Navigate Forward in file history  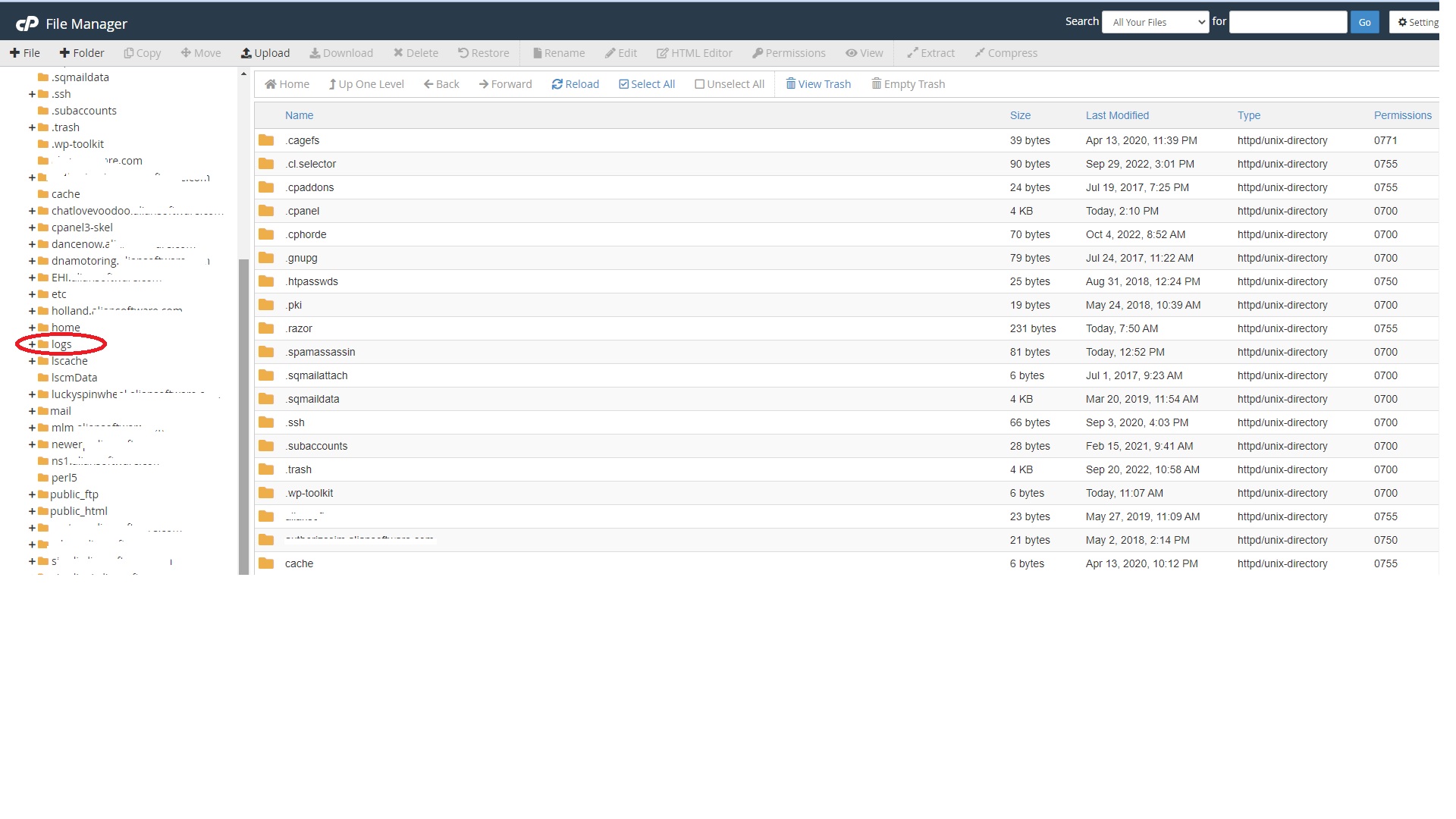coord(506,84)
